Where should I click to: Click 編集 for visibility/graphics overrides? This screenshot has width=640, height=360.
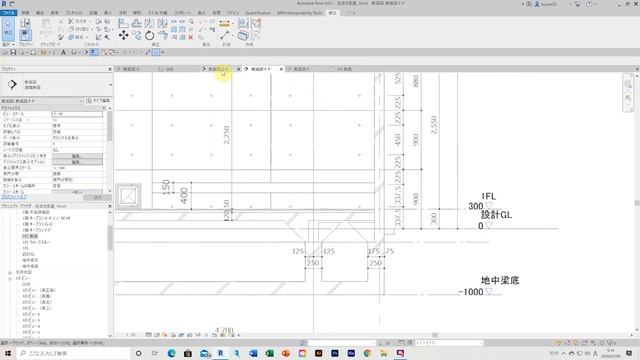(78, 156)
